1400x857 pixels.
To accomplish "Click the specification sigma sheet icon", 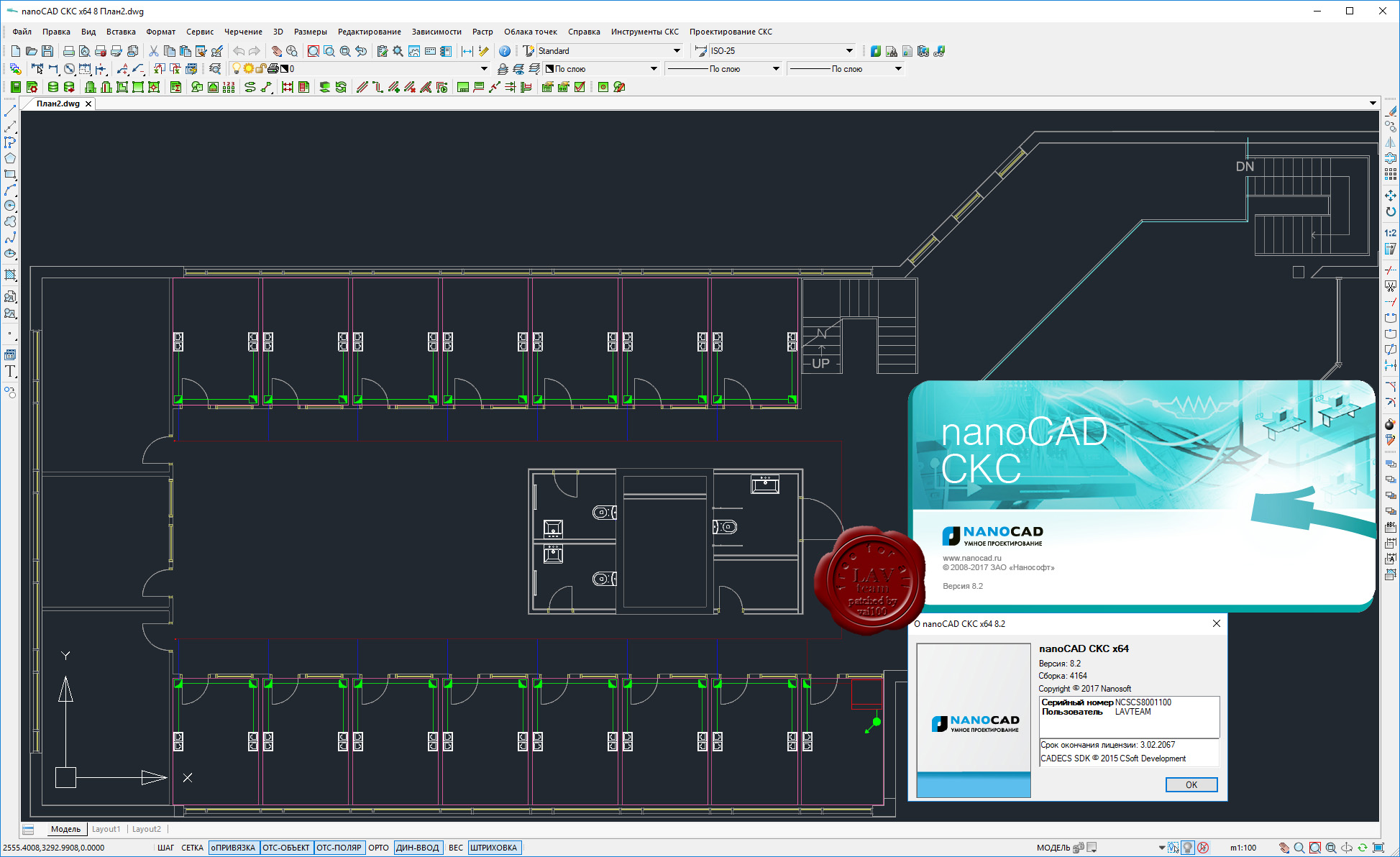I will click(175, 87).
